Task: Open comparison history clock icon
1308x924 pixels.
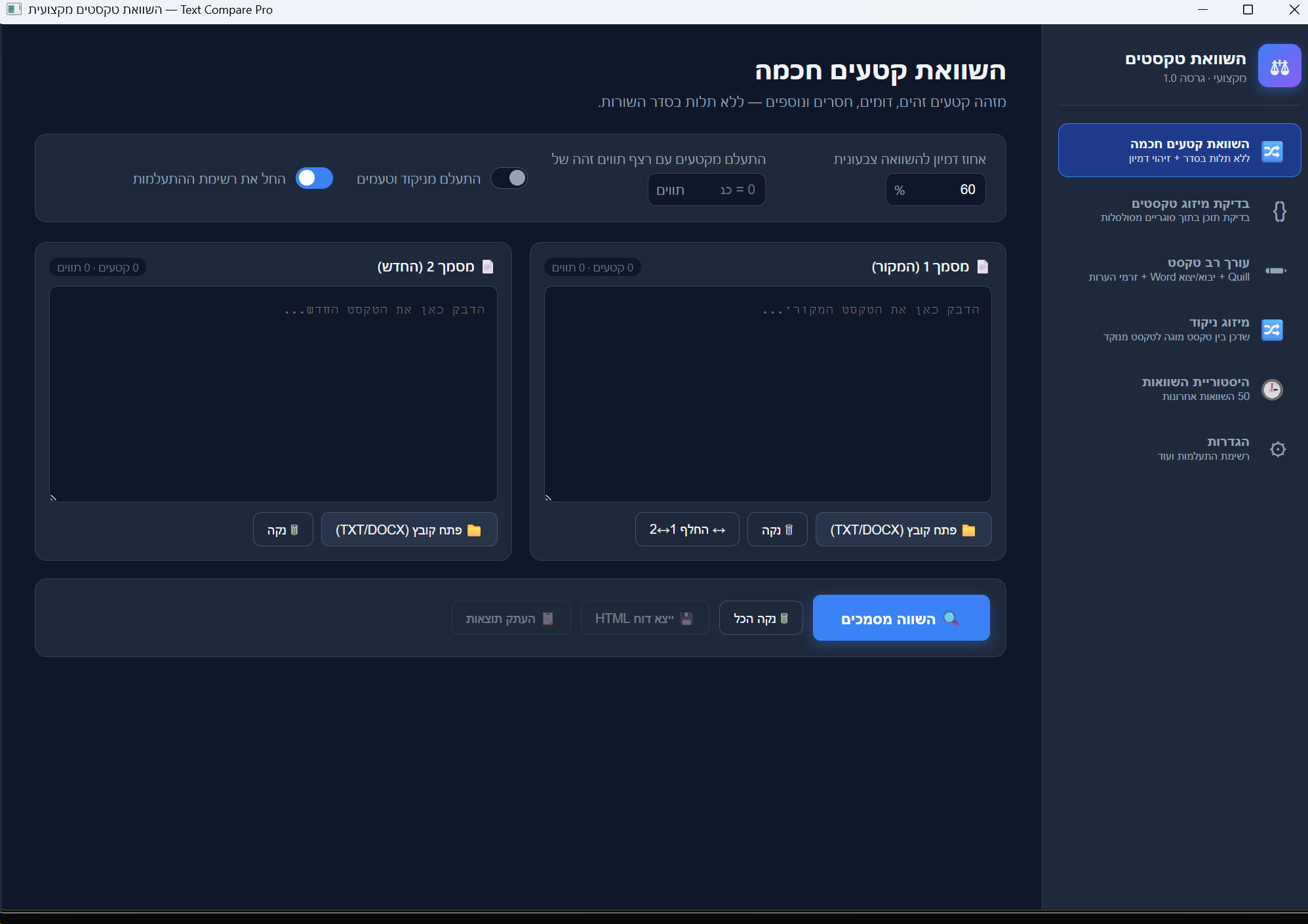Action: click(x=1272, y=390)
